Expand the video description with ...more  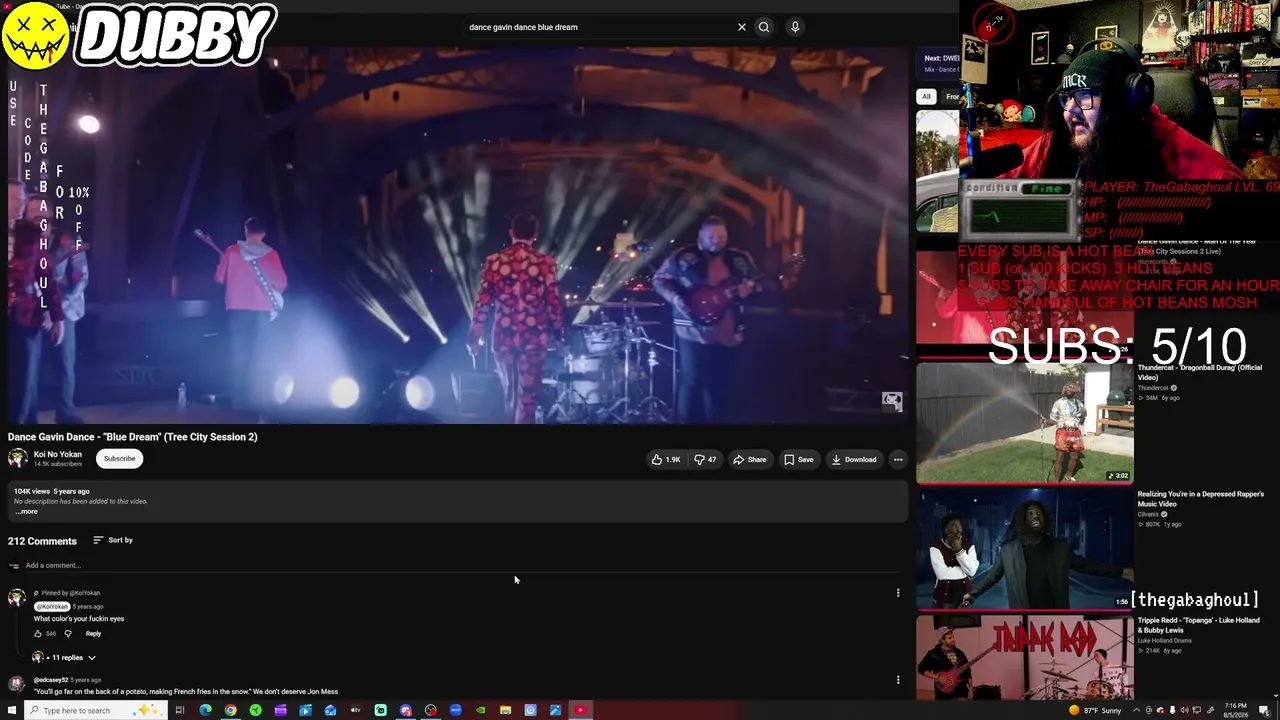coord(27,512)
